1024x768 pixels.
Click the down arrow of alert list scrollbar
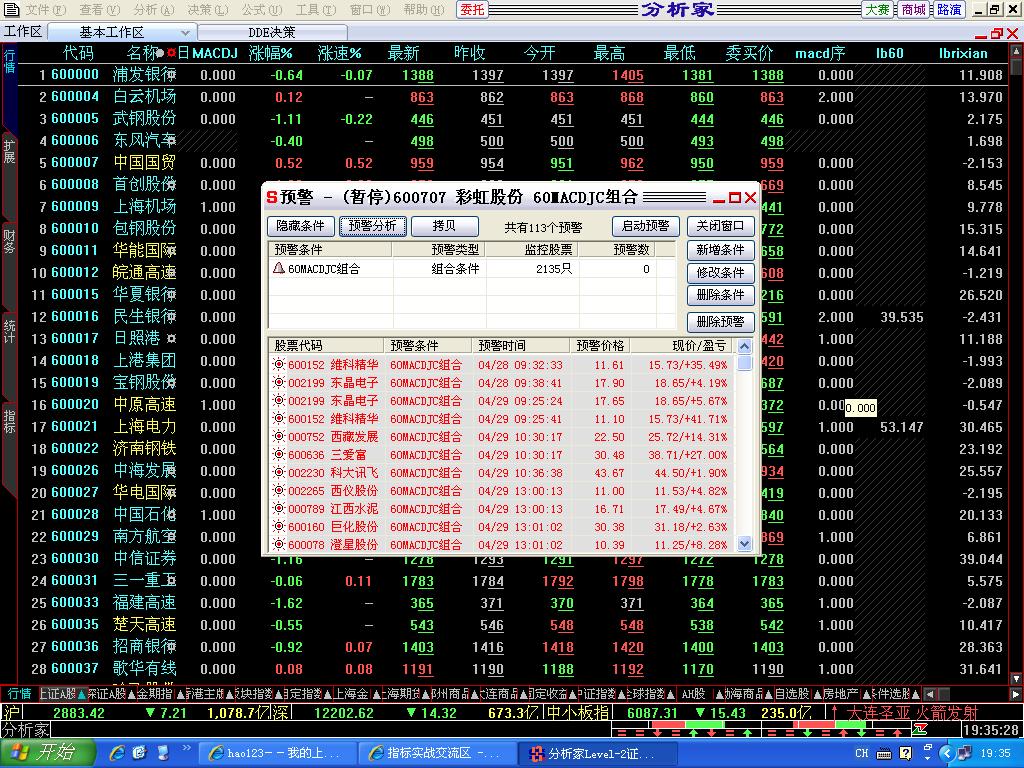[742, 544]
